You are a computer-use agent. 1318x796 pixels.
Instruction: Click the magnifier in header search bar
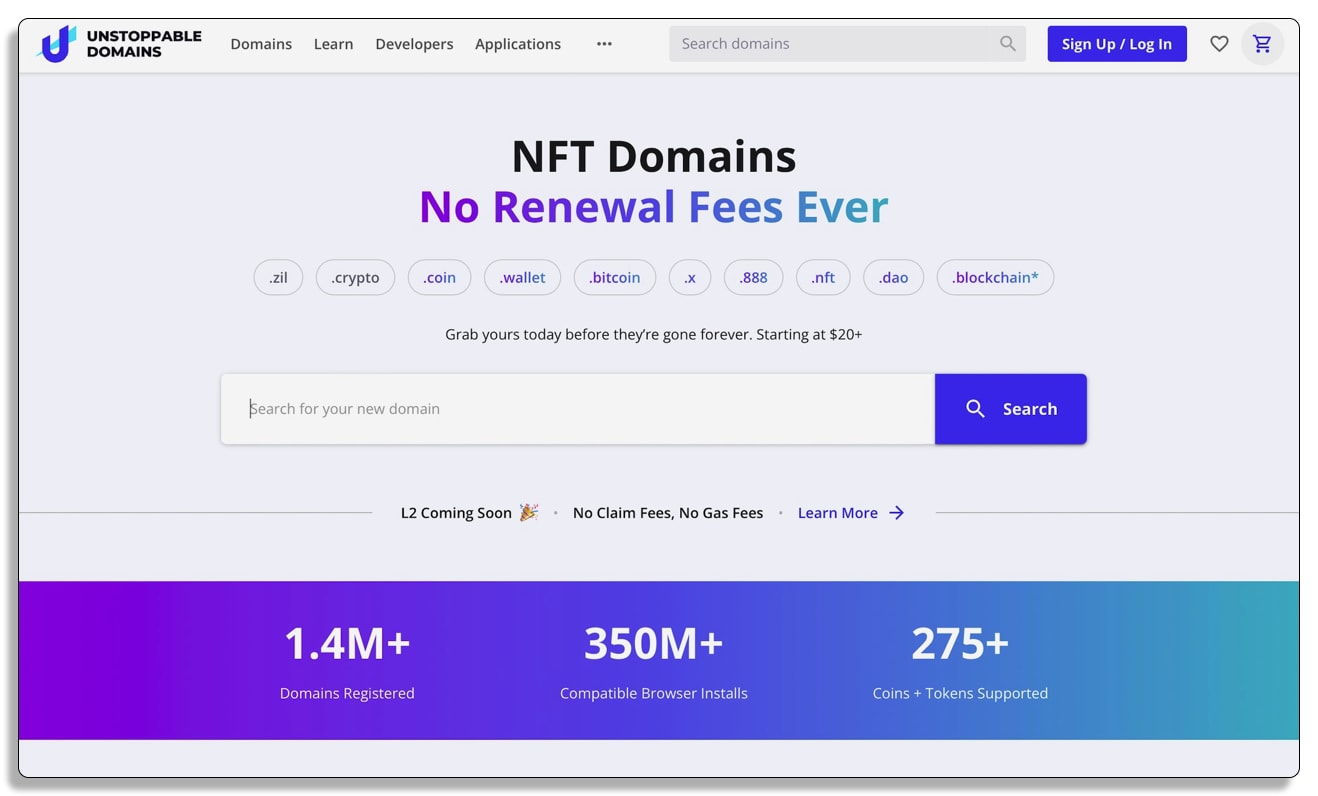tap(1008, 44)
